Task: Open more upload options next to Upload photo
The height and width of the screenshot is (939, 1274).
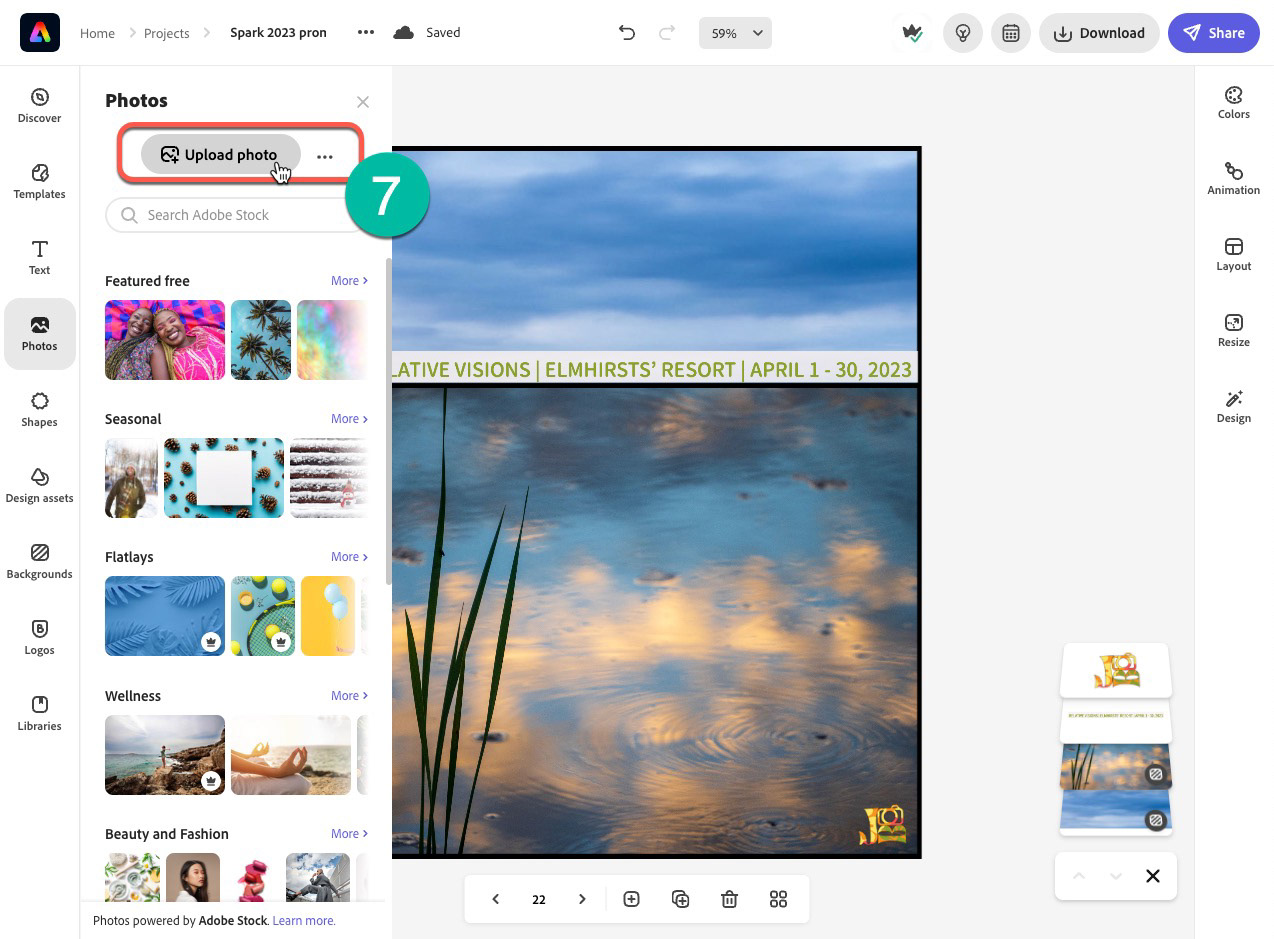Action: (x=325, y=157)
